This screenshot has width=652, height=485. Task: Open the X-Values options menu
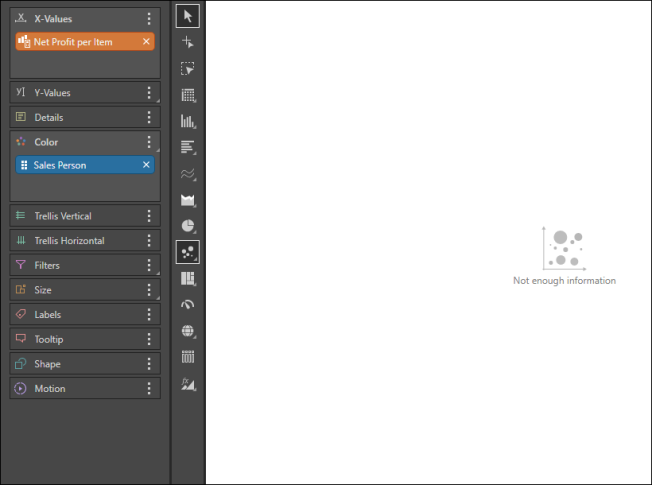point(149,19)
